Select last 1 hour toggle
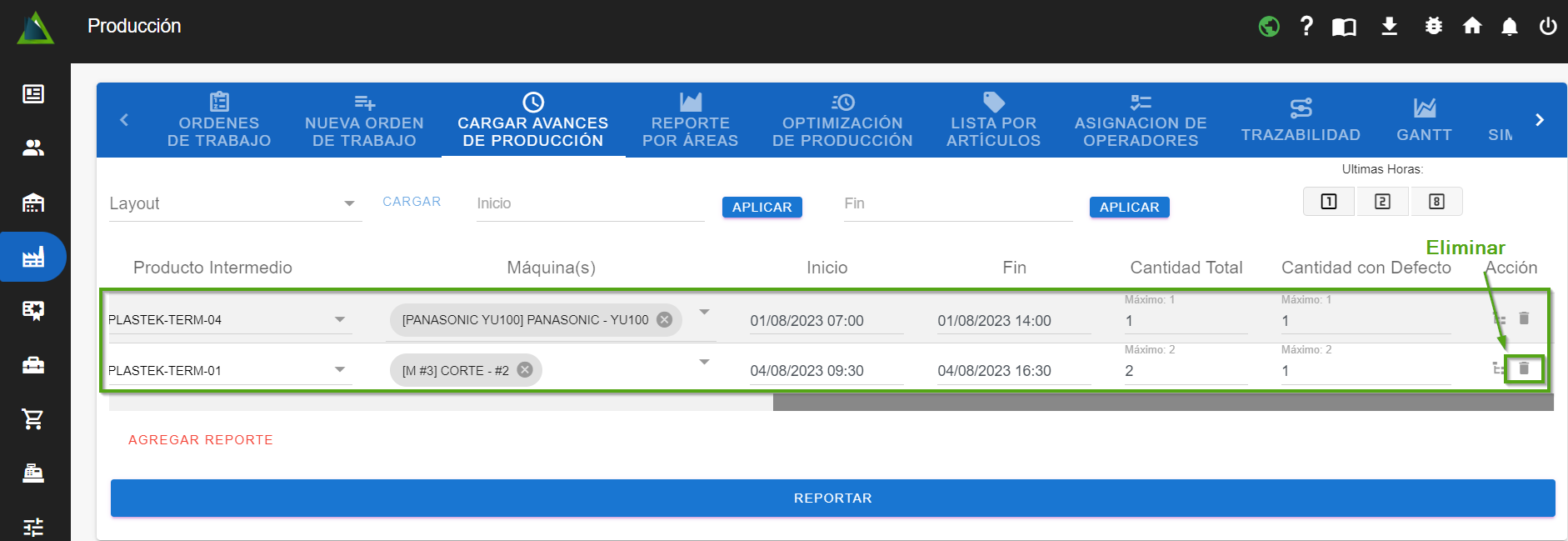 (x=1329, y=202)
